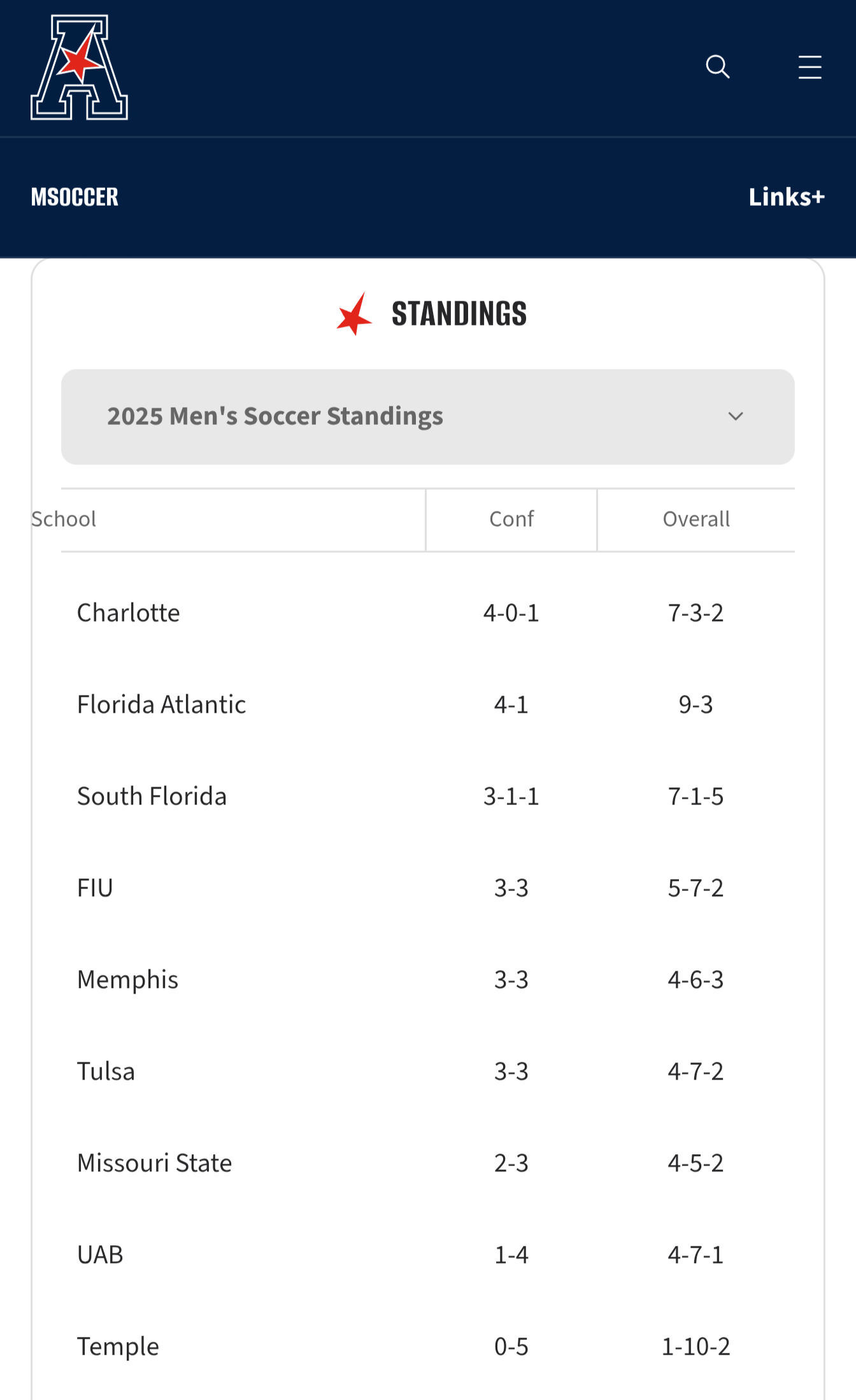Click the FIU team row
Screen dimensions: 856x1400
95,888
